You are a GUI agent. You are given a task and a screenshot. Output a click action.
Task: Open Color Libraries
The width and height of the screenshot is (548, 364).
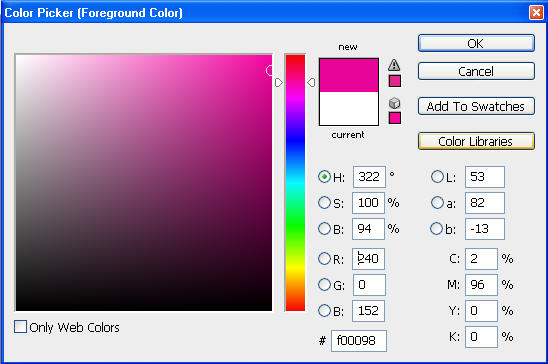point(476,141)
